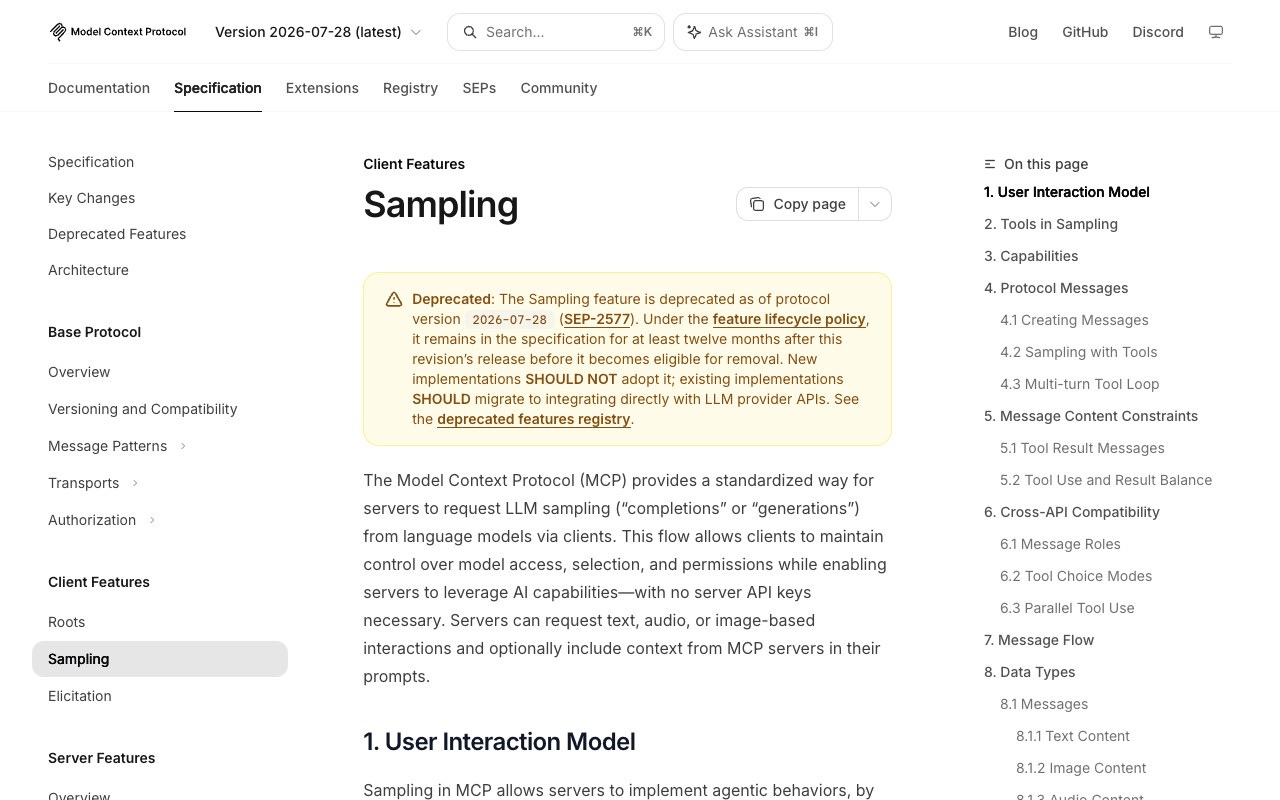Viewport: 1280px width, 800px height.
Task: Jump to 7. Message Flow
Action: 1039,640
